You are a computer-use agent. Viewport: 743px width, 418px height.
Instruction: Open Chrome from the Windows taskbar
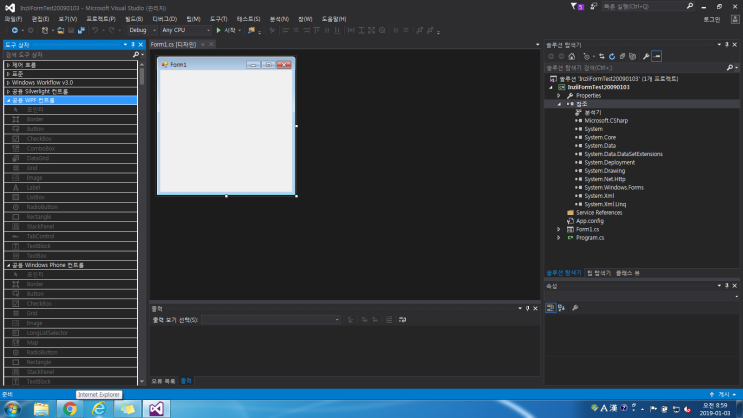pos(70,409)
